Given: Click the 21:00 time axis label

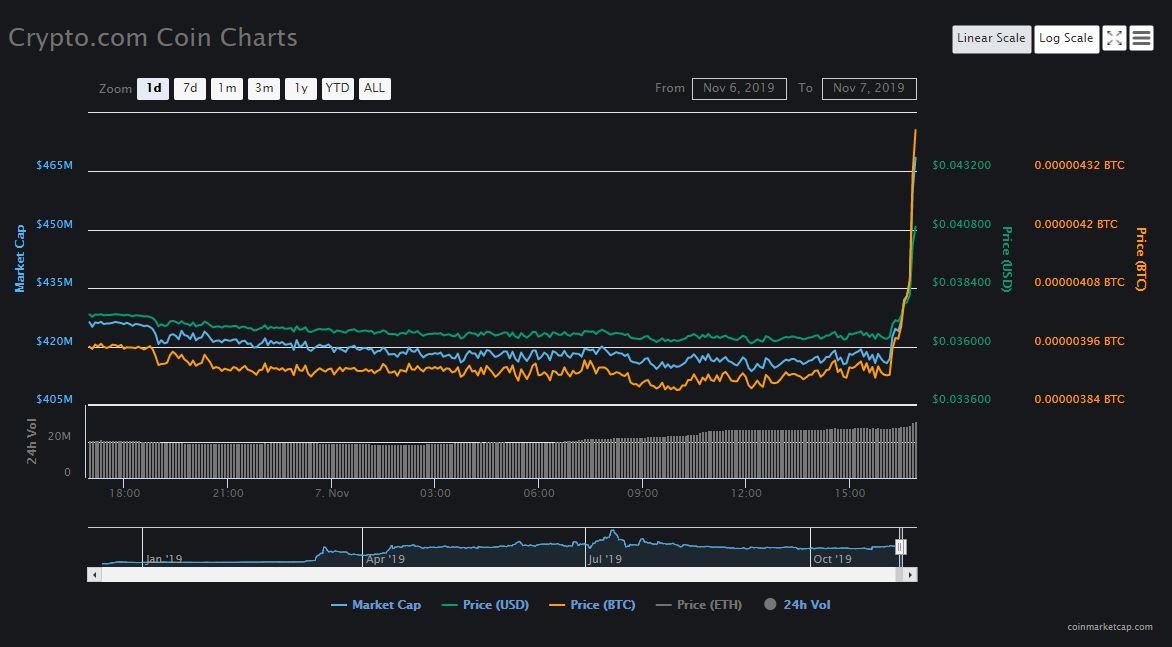Looking at the screenshot, I should [228, 493].
